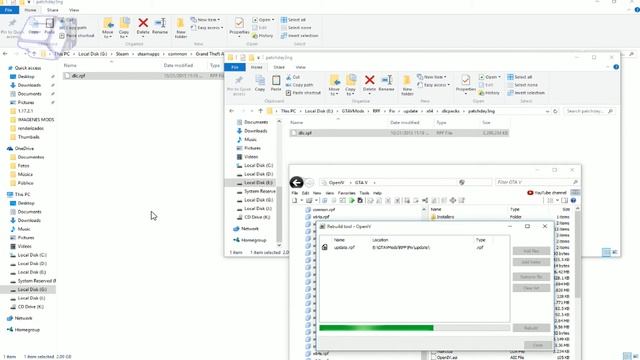Click the refresh icon in the patchday3ng address bar
Image resolution: width=640 pixels, height=360 pixels.
(555, 111)
